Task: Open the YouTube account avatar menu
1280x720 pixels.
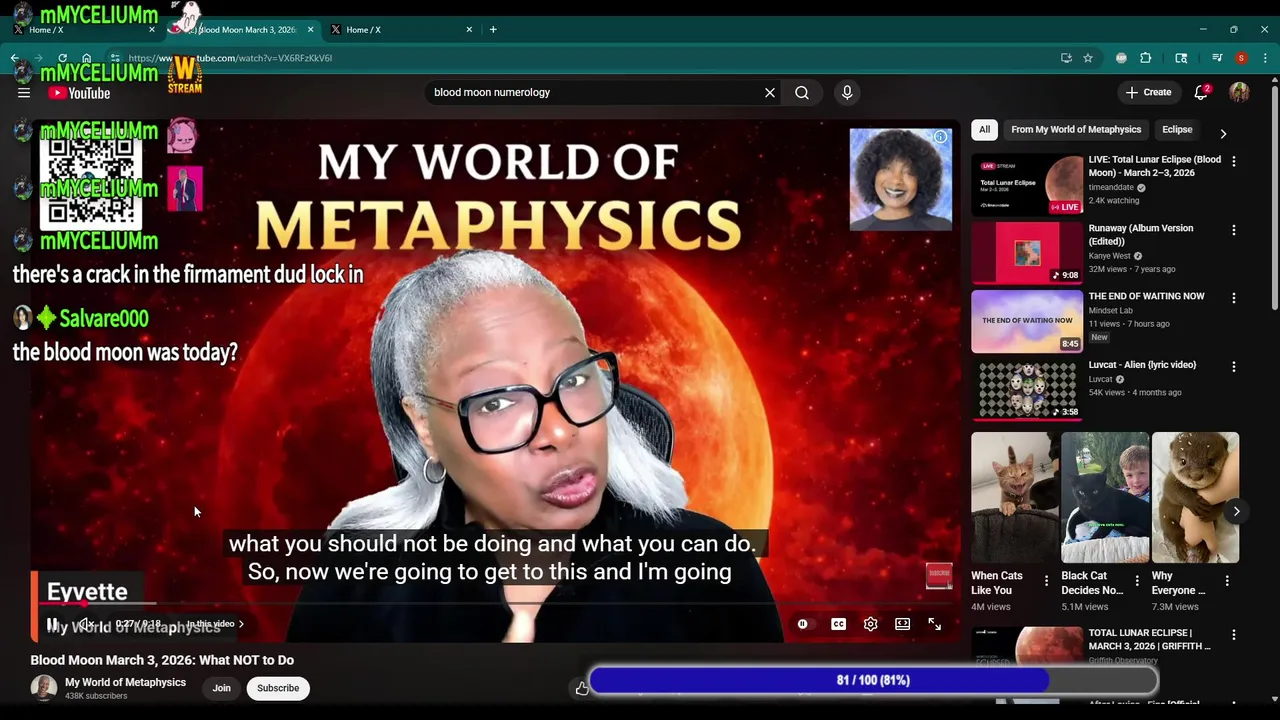Action: [1240, 92]
